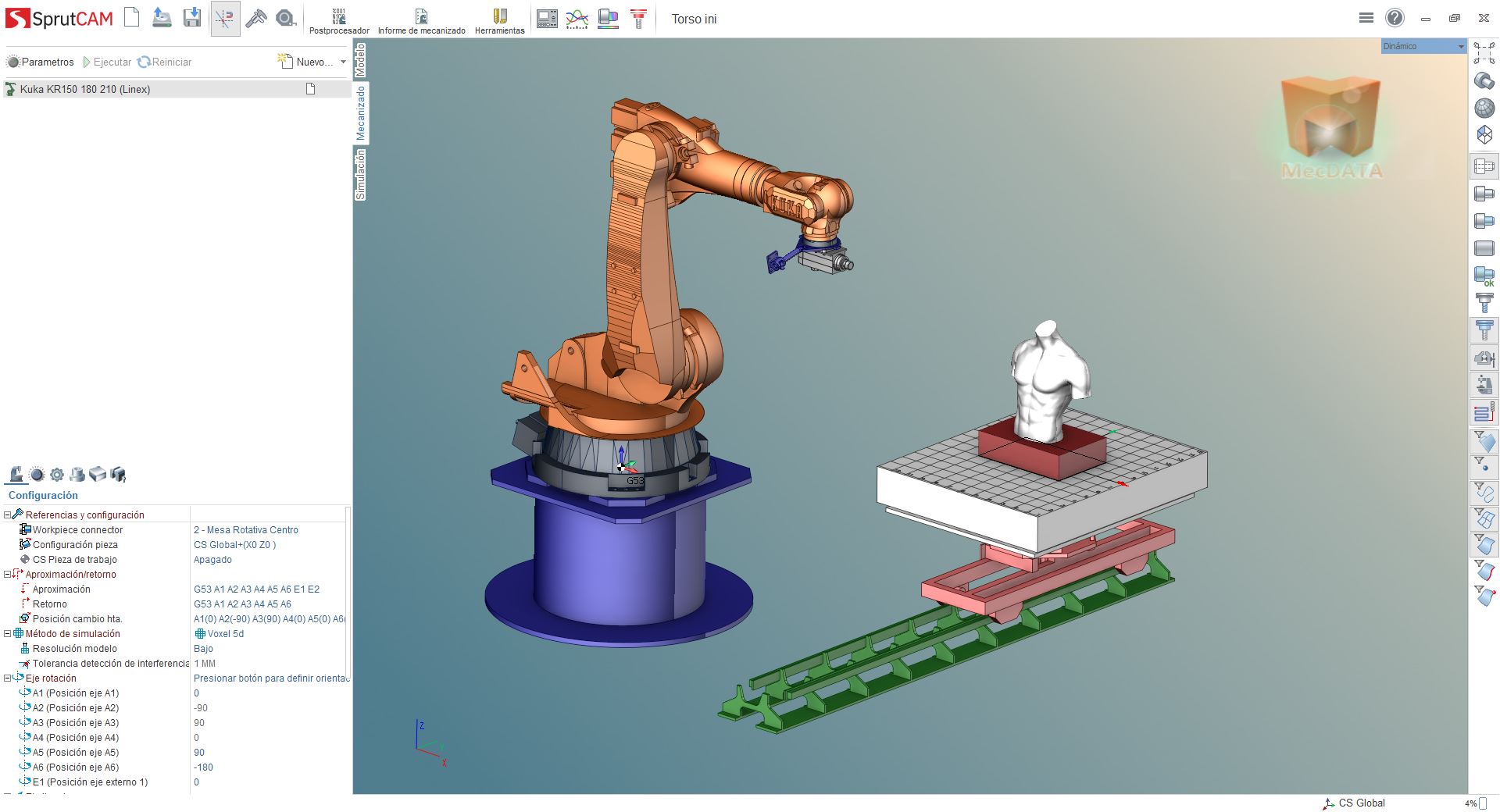Open the tape measure tool
The height and width of the screenshot is (812, 1500).
pos(286,18)
